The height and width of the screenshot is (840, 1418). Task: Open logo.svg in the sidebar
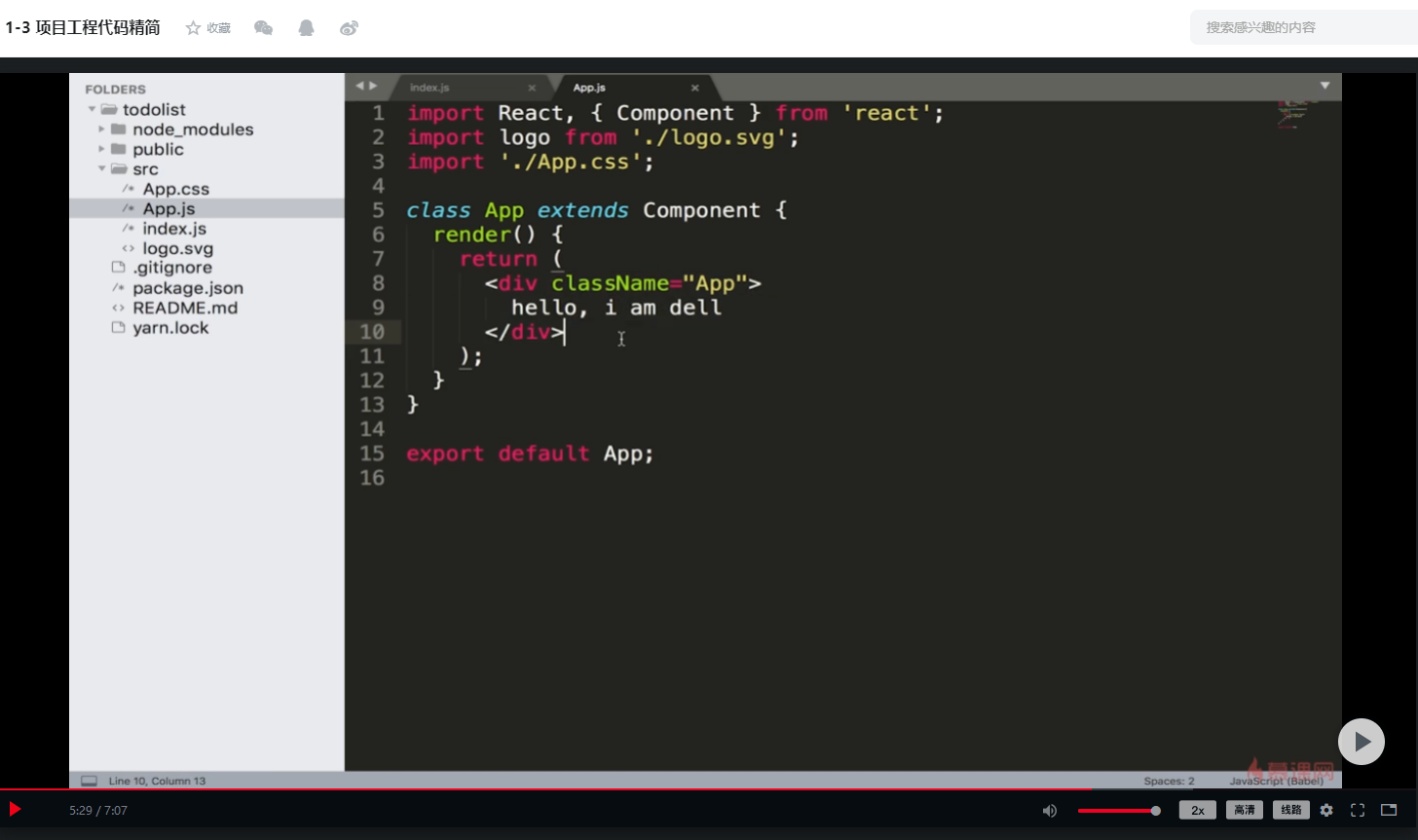click(x=177, y=248)
